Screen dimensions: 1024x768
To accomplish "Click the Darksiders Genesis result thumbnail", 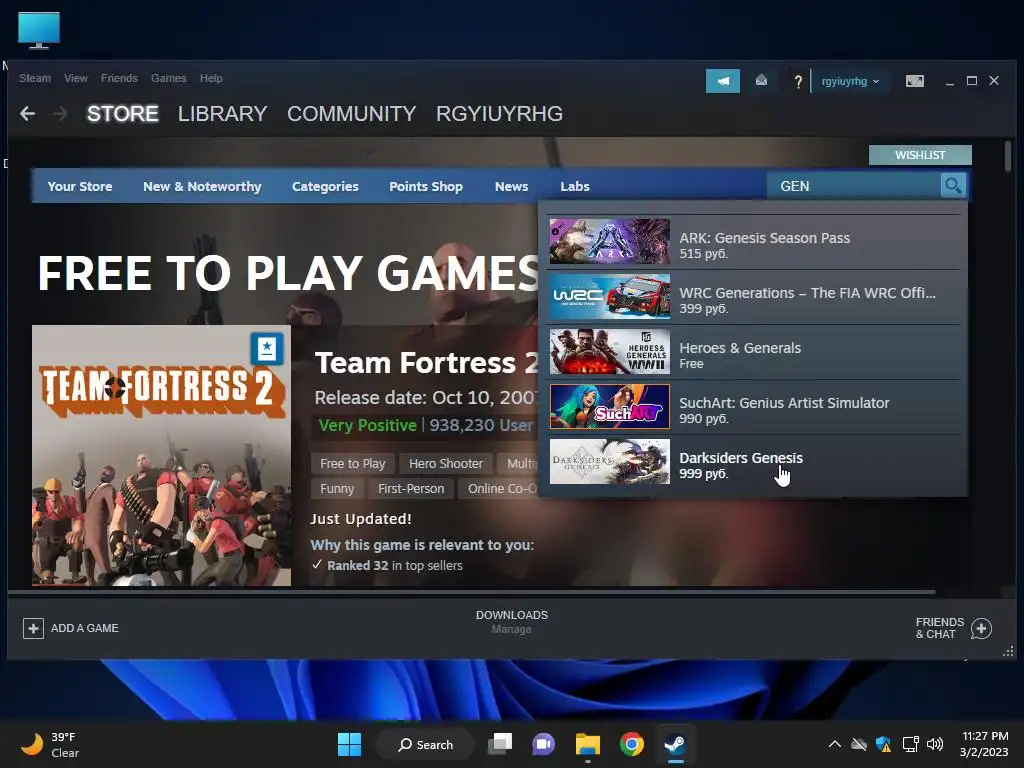I will 610,462.
